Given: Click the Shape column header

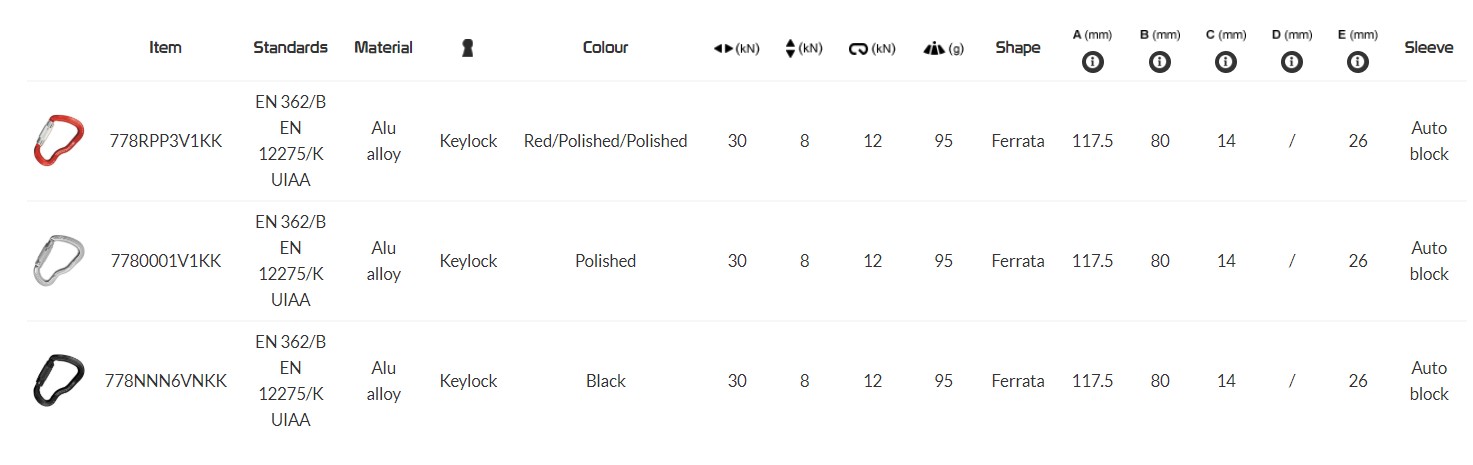Looking at the screenshot, I should pos(1017,47).
